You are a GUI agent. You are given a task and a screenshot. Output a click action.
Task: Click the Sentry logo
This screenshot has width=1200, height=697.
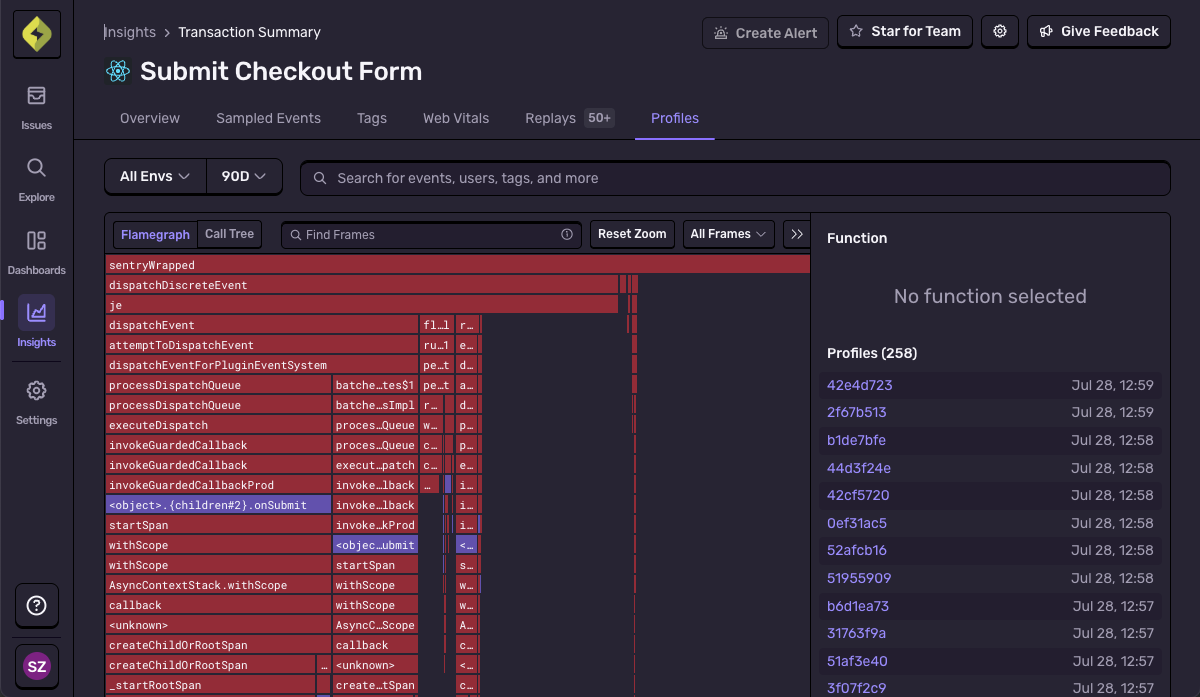[x=36, y=33]
